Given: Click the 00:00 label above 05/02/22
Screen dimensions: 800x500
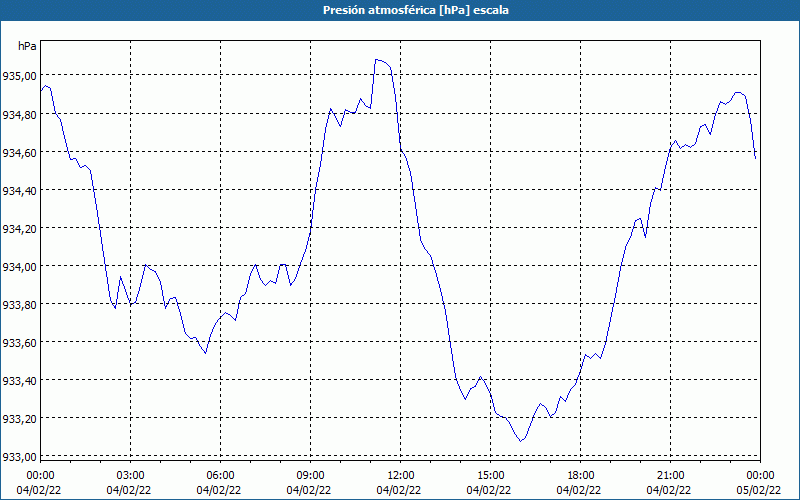Looking at the screenshot, I should coord(760,476).
